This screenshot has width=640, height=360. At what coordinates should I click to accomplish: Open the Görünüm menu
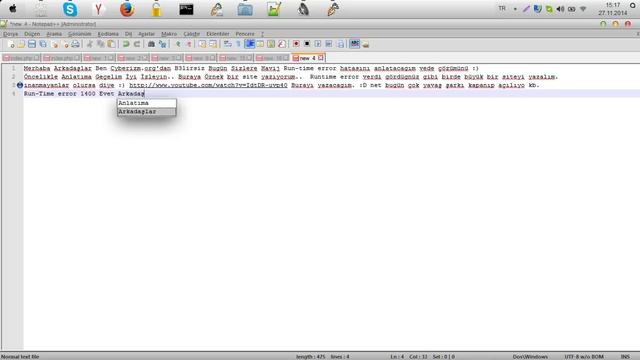(x=80, y=34)
